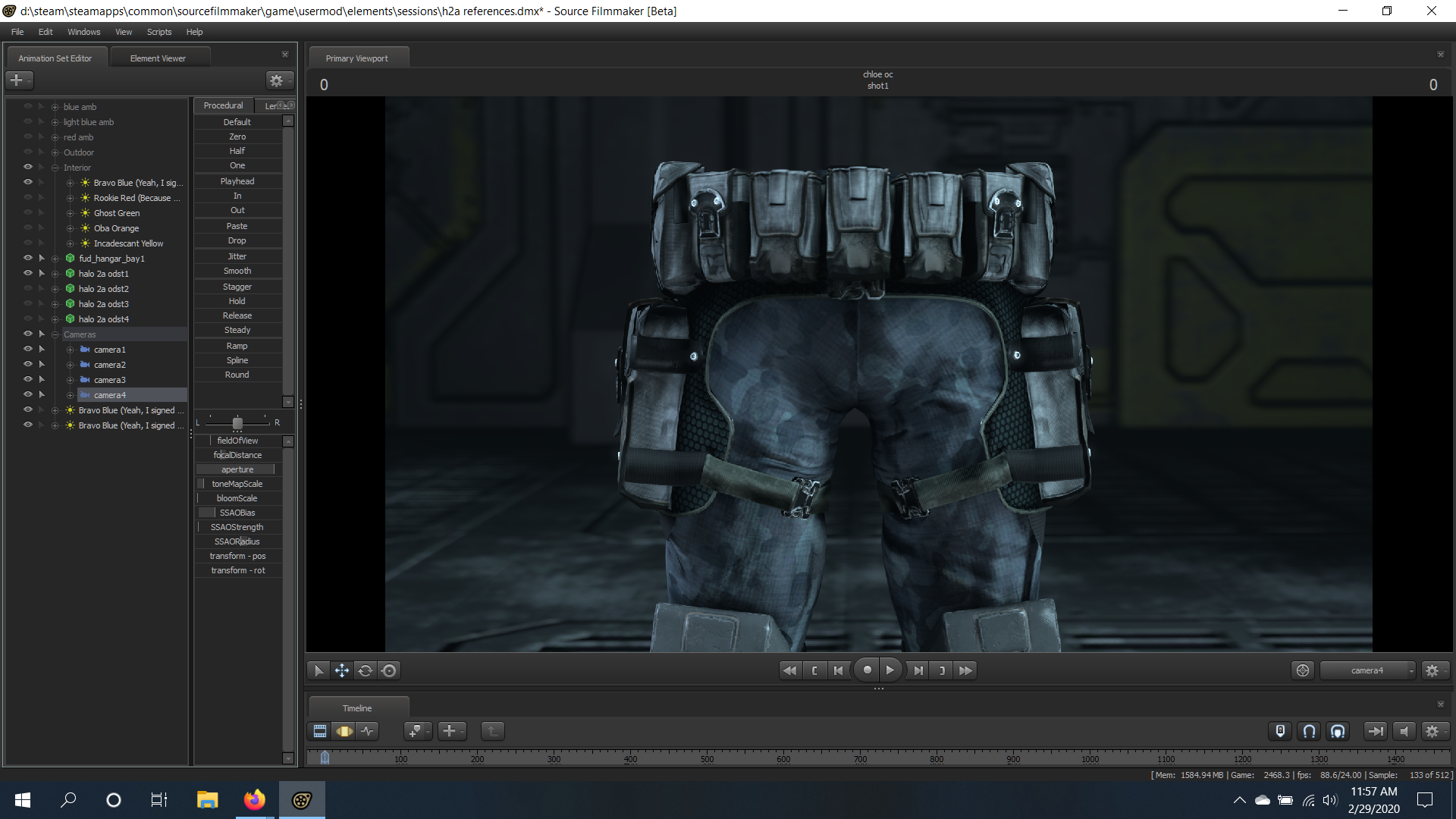This screenshot has width=1456, height=819.
Task: Select the Timeline tab
Action: coord(357,708)
